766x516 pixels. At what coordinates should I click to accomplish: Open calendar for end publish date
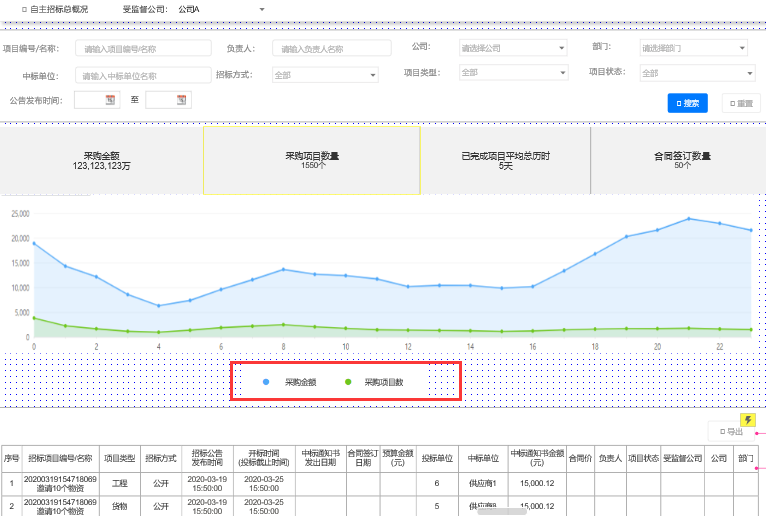[181, 100]
